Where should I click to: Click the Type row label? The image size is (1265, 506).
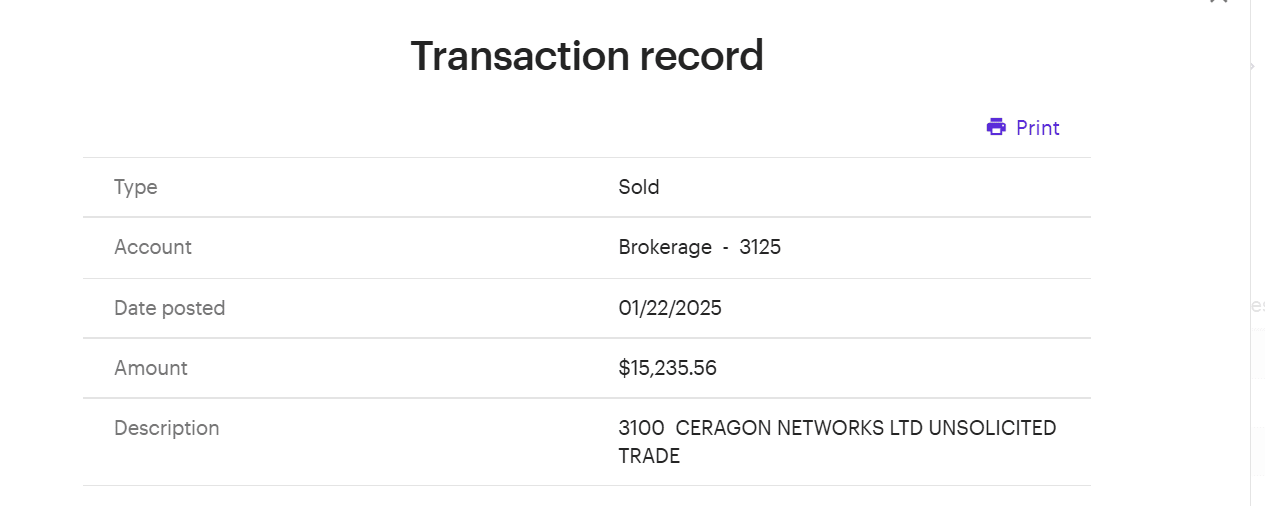point(136,187)
